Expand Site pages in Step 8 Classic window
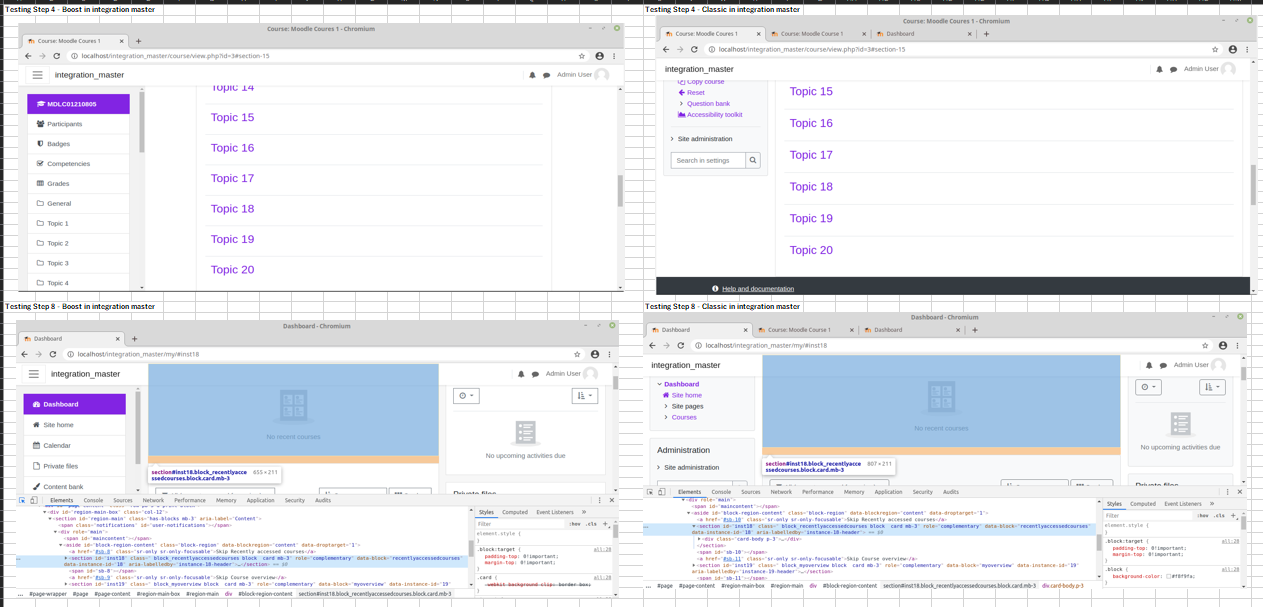The image size is (1263, 607). [x=667, y=406]
